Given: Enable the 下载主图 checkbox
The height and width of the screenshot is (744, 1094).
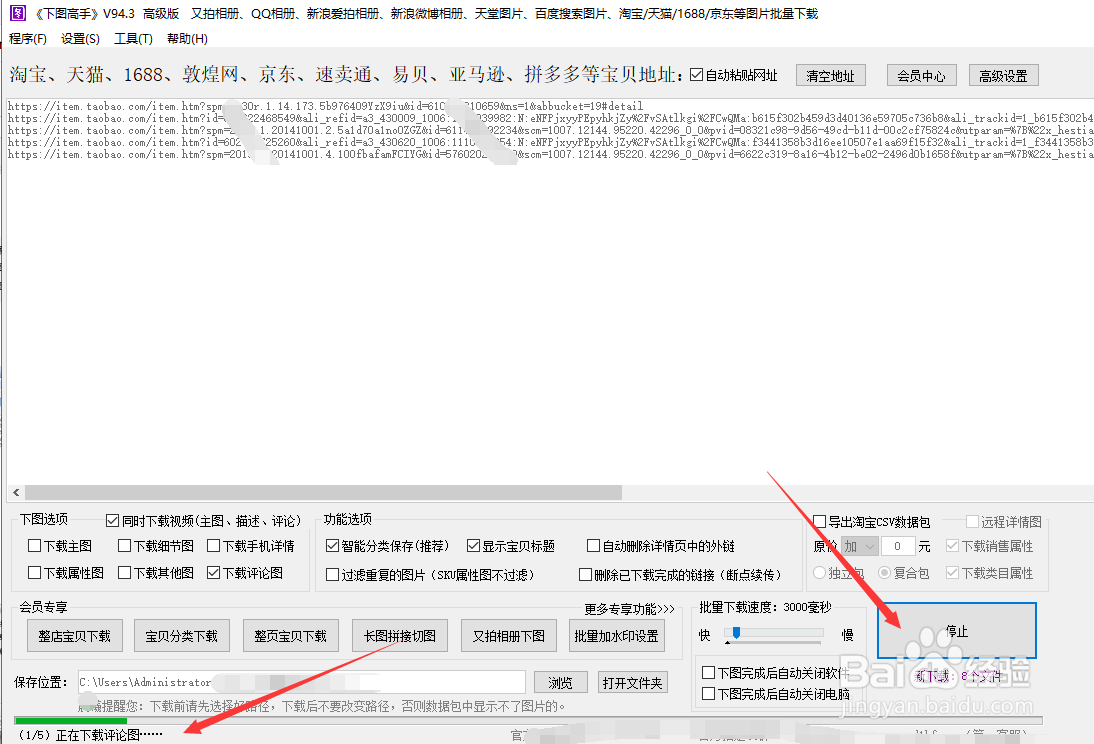Looking at the screenshot, I should (34, 546).
